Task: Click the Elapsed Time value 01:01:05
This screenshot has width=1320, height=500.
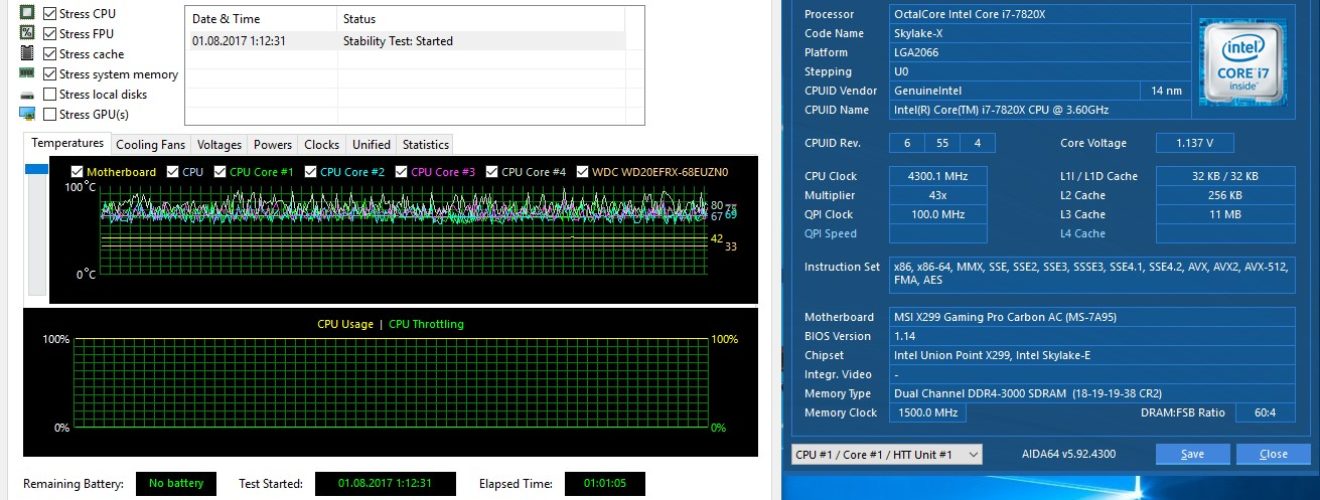Action: coord(605,484)
